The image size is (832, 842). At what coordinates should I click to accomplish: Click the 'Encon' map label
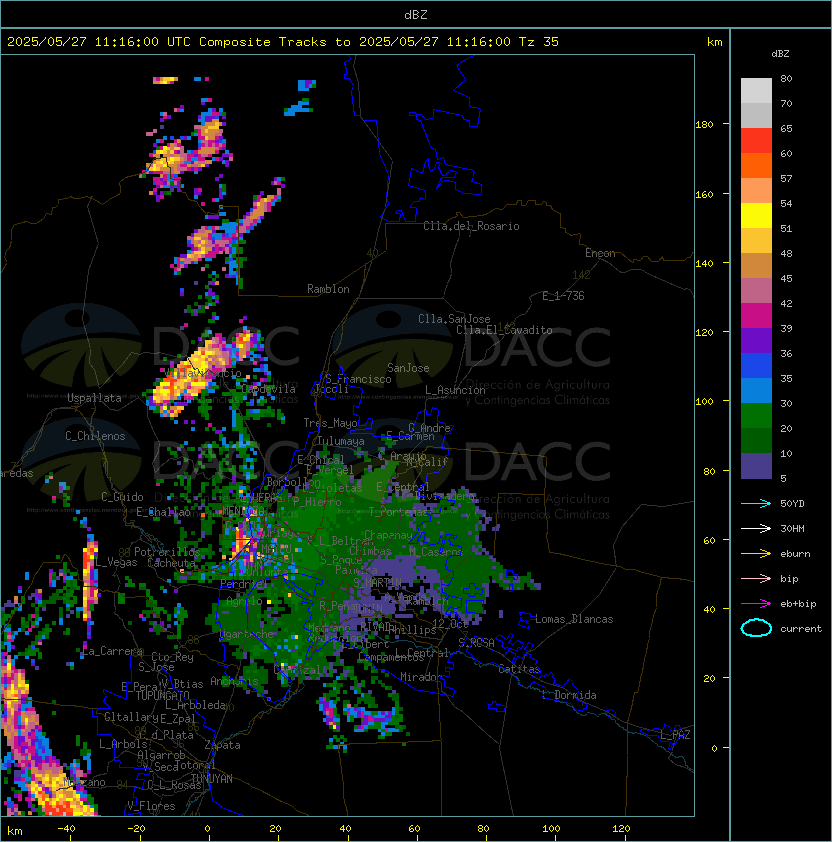coord(600,253)
